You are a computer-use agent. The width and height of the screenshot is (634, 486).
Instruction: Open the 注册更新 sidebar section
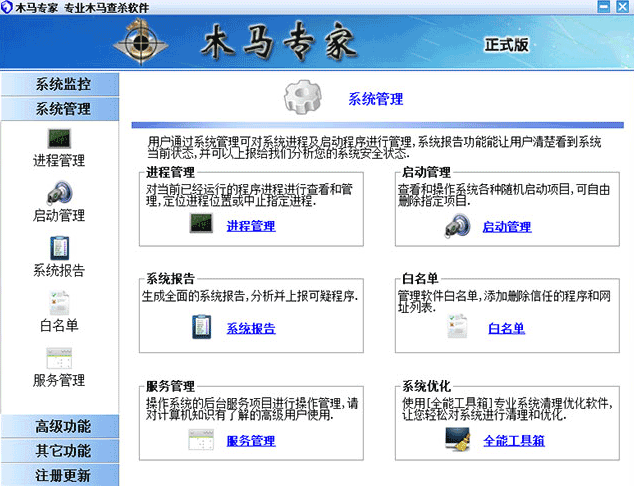[x=60, y=475]
